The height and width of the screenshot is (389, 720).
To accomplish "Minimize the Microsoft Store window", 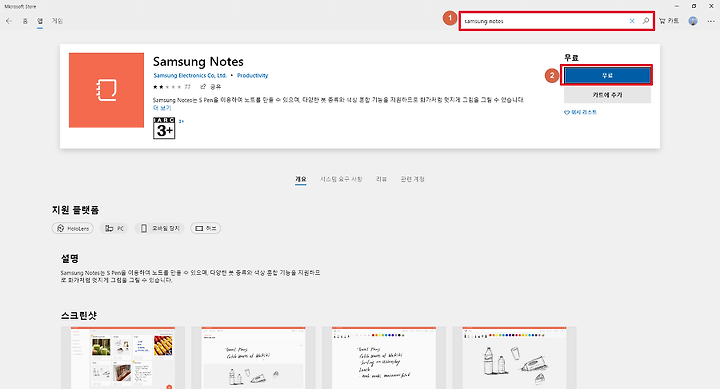I will (676, 6).
